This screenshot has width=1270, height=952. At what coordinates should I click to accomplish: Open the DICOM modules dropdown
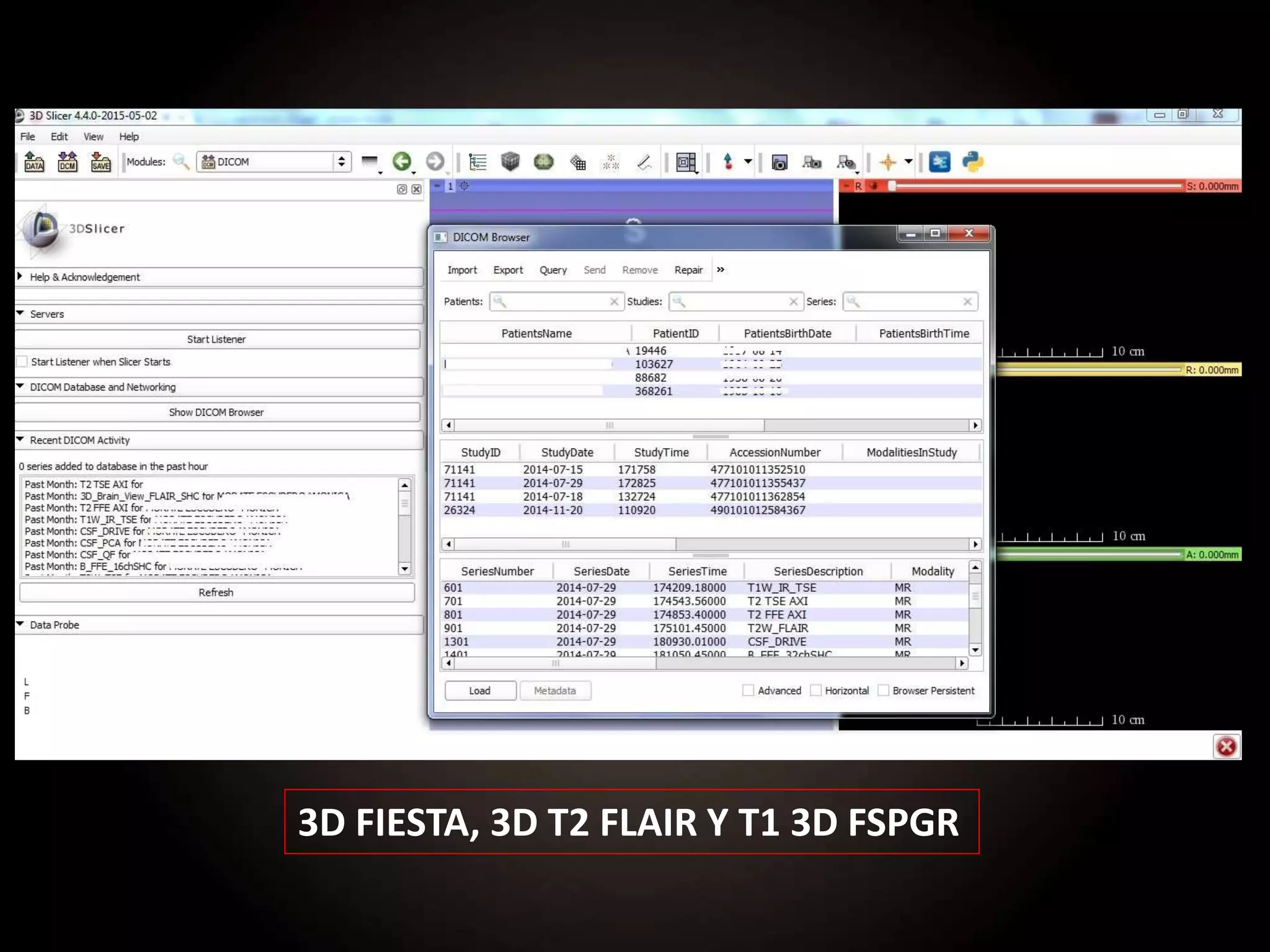273,162
